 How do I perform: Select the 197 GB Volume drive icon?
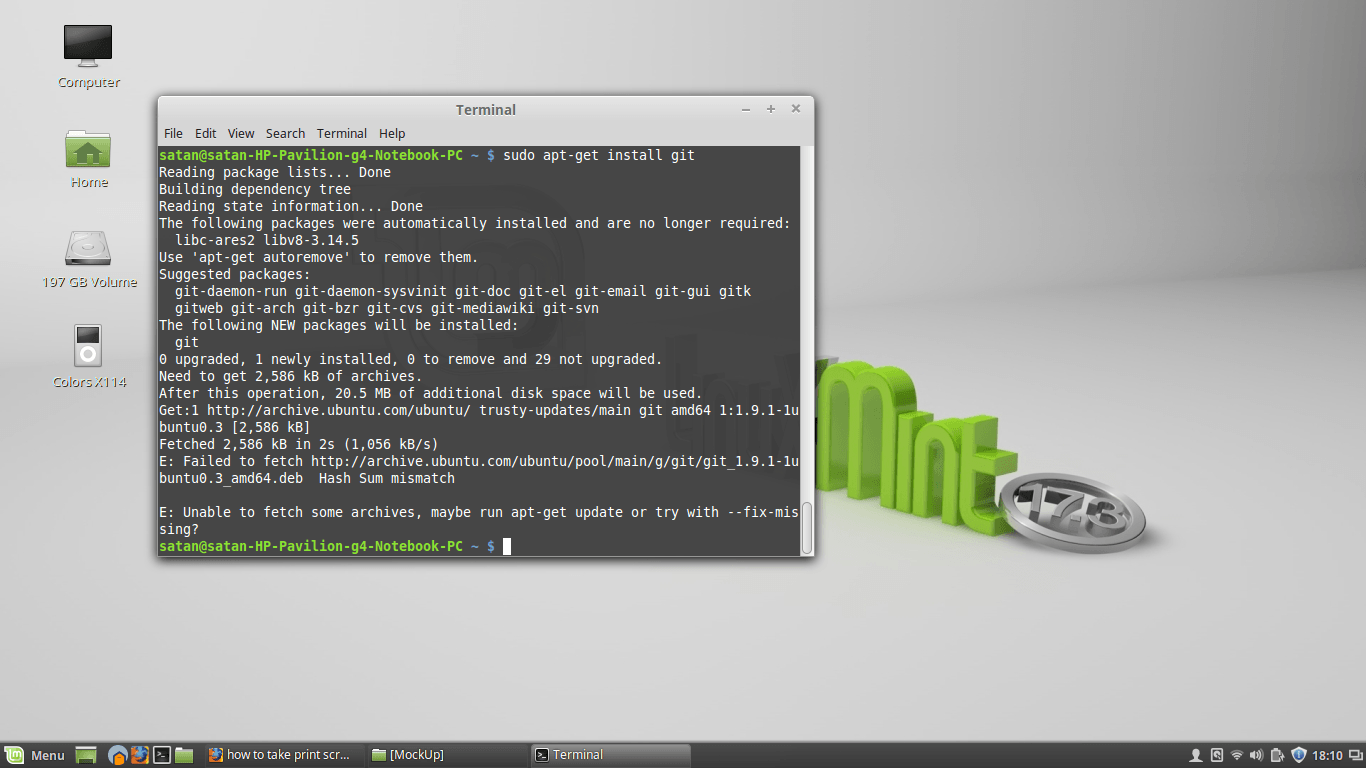coord(88,249)
